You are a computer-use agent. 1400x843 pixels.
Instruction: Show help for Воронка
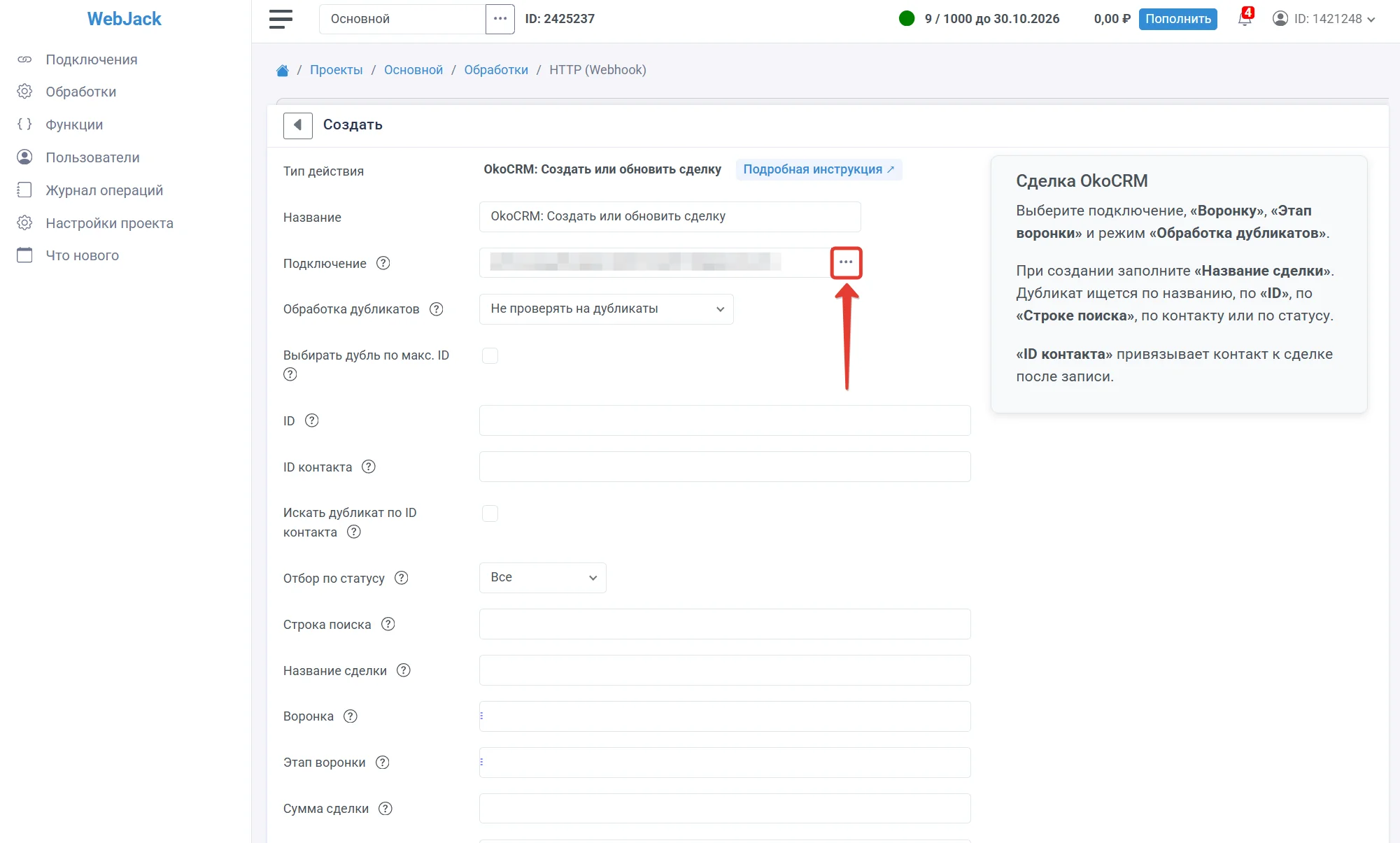[x=351, y=716]
